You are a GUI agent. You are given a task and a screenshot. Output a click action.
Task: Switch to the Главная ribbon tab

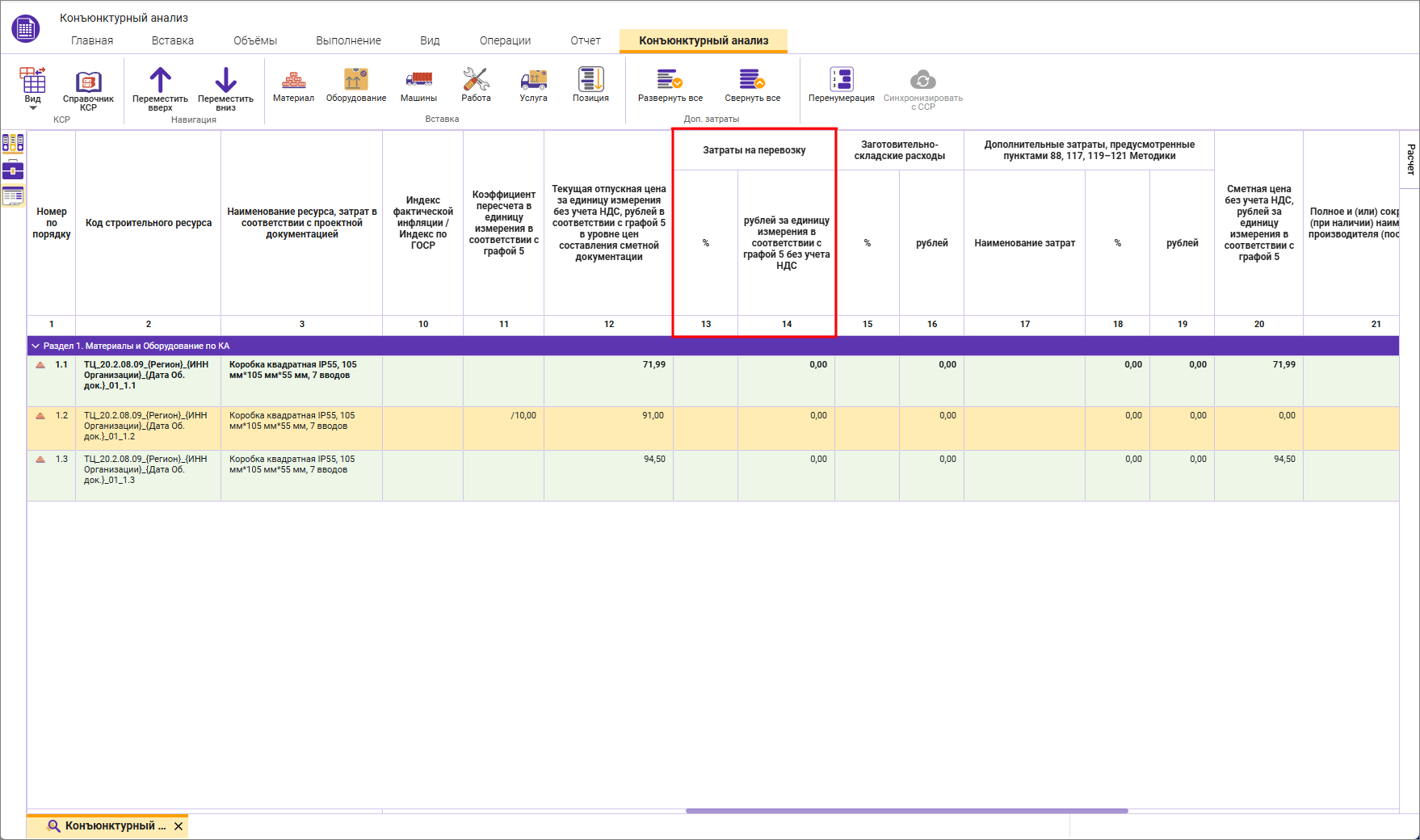92,40
